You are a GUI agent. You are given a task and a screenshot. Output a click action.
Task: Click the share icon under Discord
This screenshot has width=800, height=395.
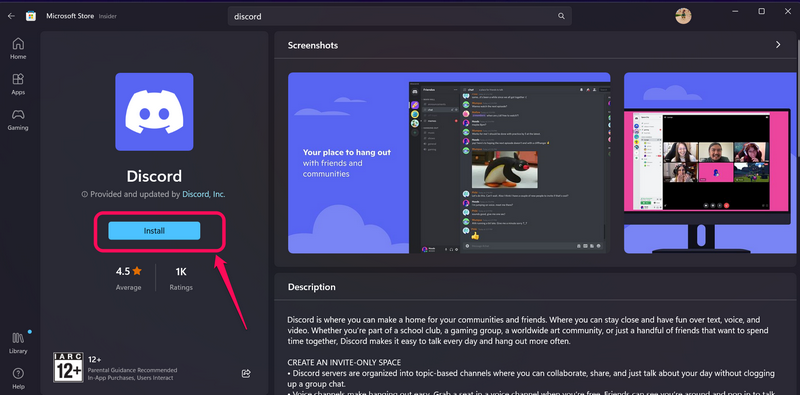246,374
